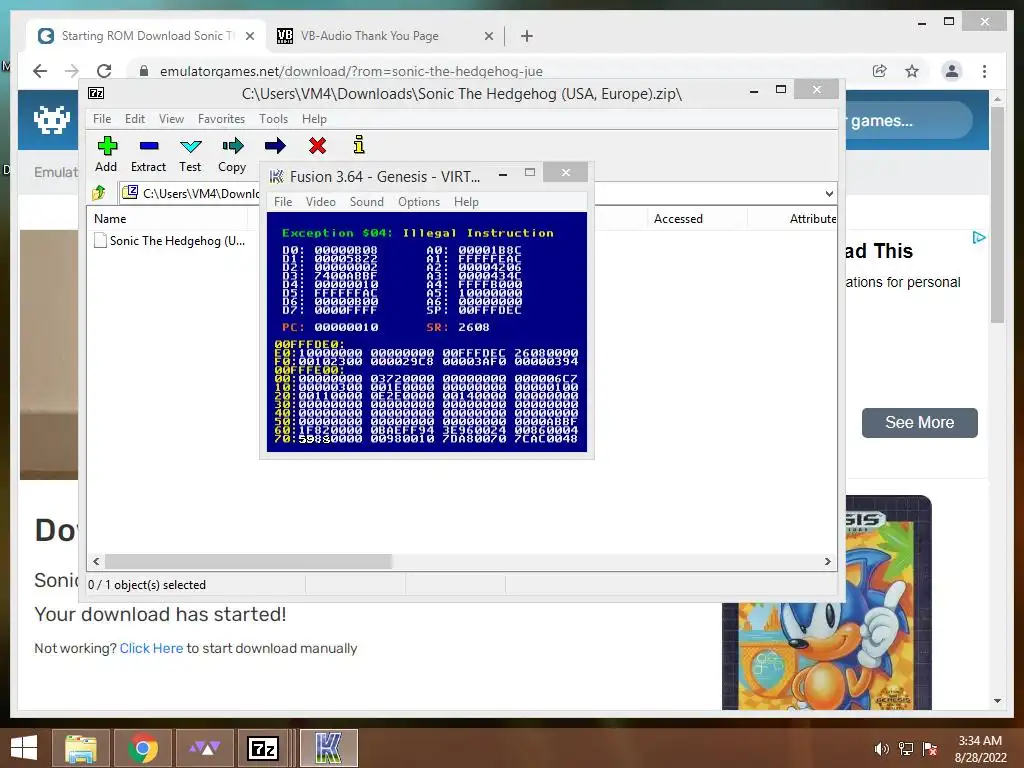Click the ad choices icon

(x=978, y=237)
